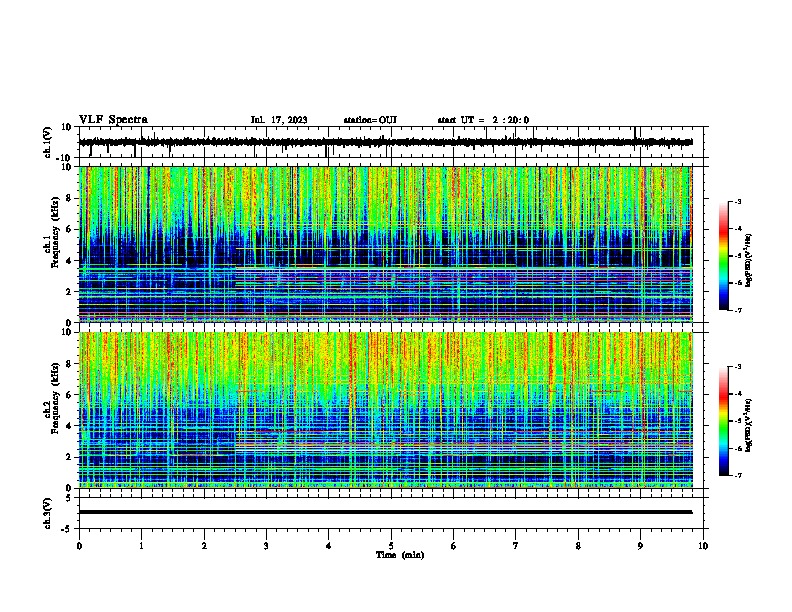Screen dimensions: 792x612
Task: Click the 2 kHz tick on ch.2 spectrogram
Action: click(69, 457)
